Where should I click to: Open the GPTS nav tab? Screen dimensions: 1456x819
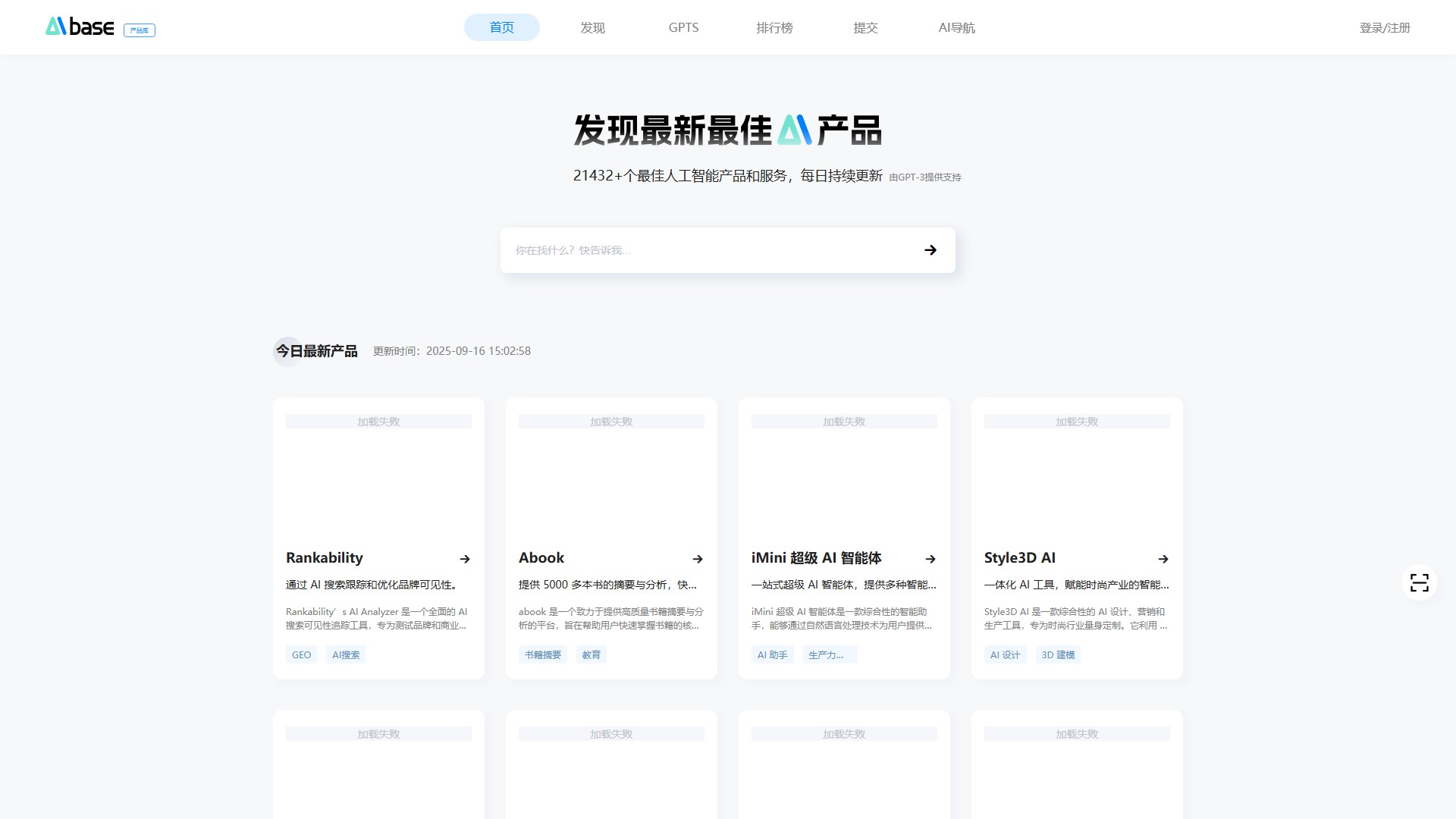684,27
